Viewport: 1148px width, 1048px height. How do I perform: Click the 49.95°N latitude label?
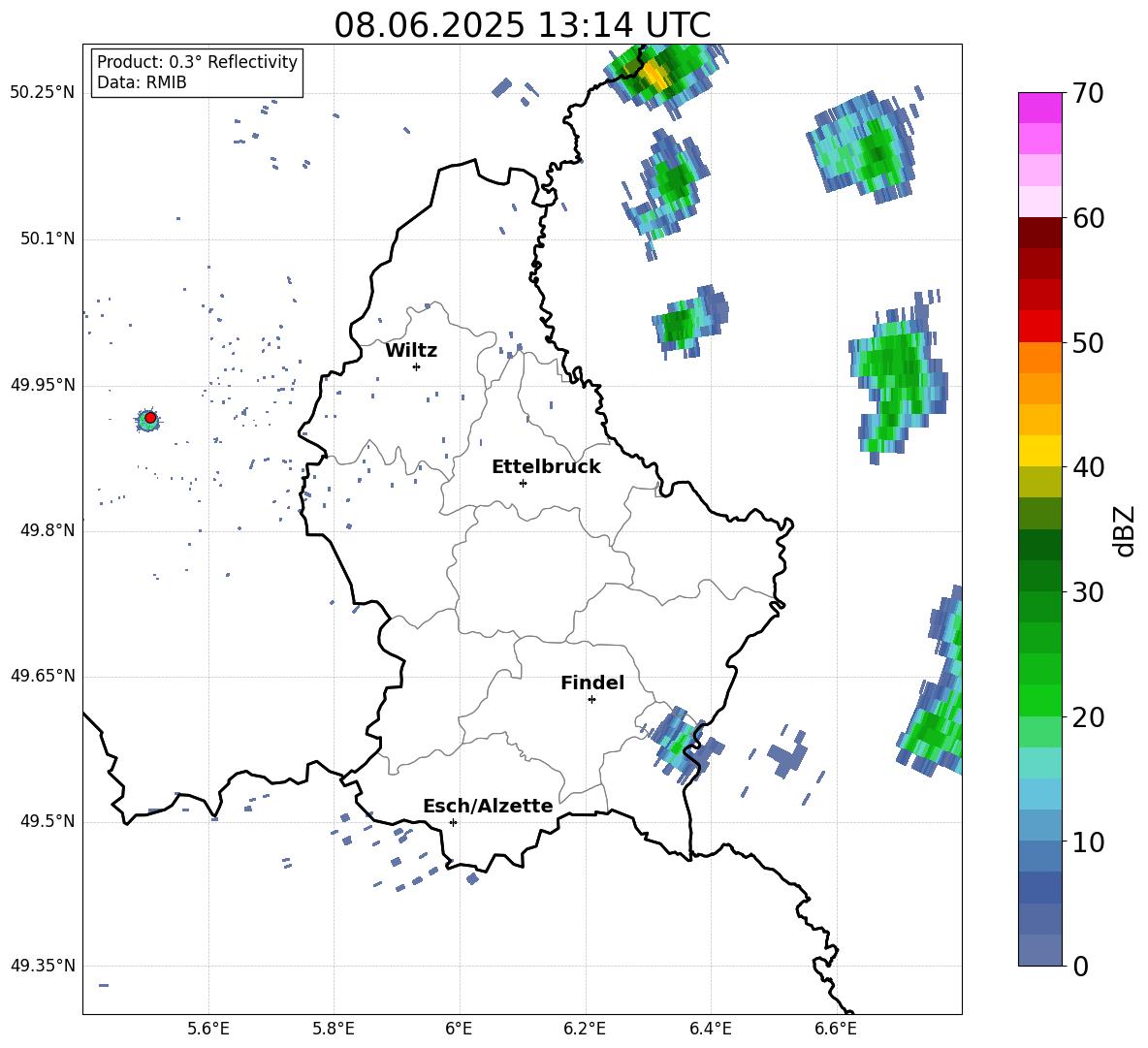[x=43, y=385]
